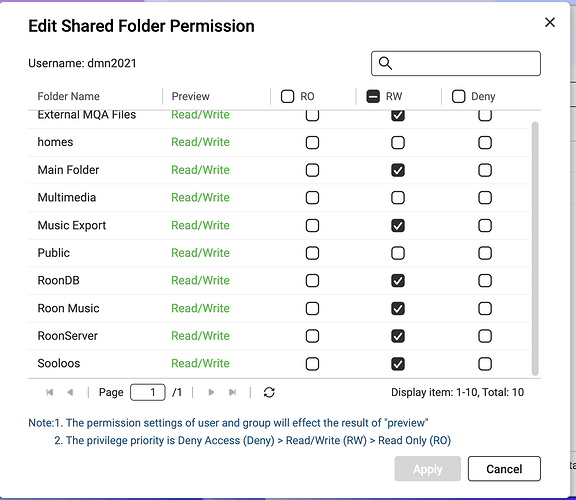Focus the folder search field

(x=456, y=63)
